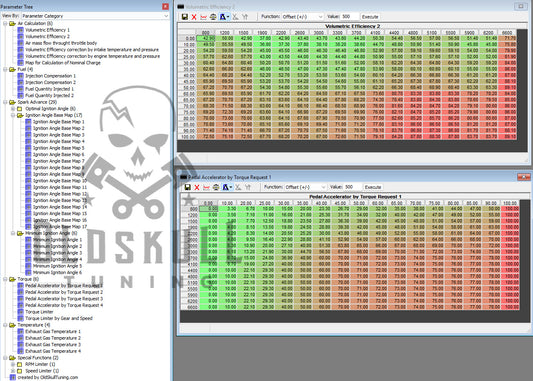Click the 'created by OldSkullTuning.com' entry
Image resolution: width=533 pixels, height=381 pixels.
point(48,377)
